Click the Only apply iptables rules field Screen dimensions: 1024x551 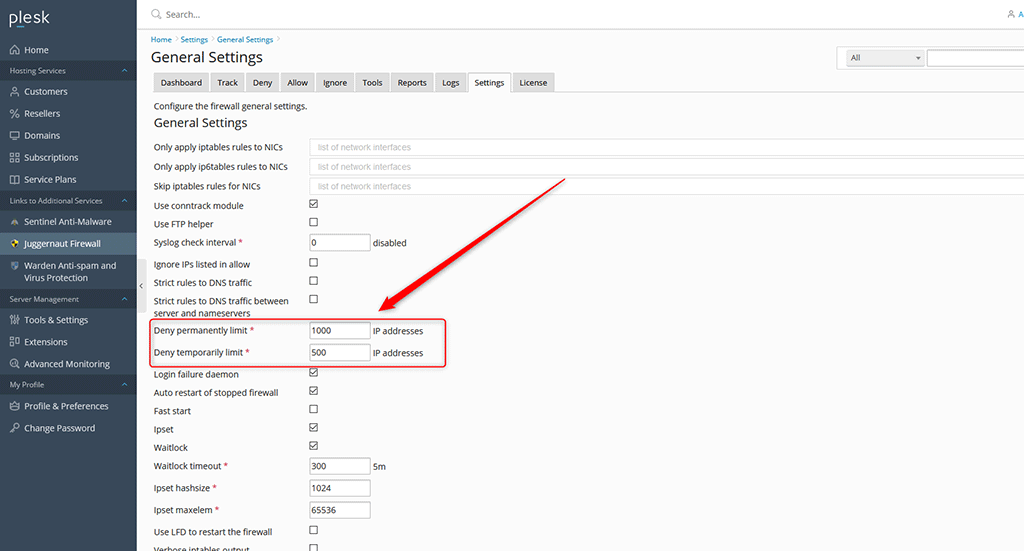666,148
